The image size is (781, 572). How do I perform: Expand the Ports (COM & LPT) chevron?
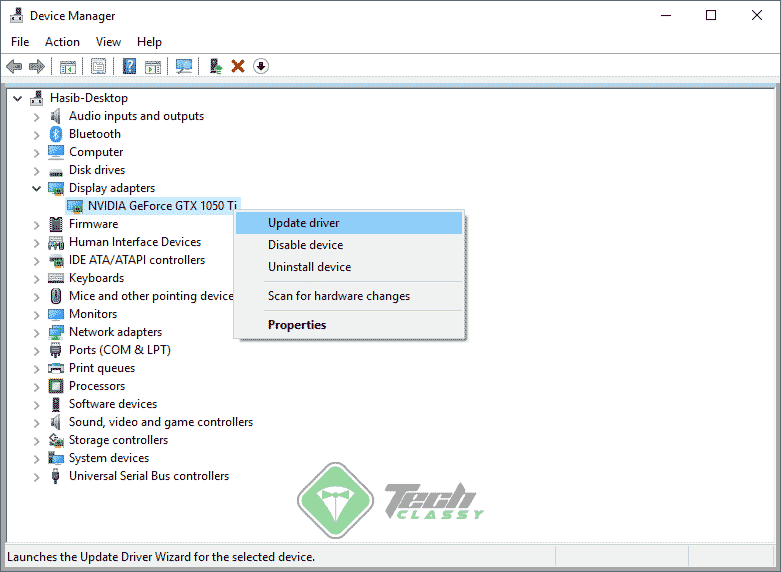tap(36, 351)
